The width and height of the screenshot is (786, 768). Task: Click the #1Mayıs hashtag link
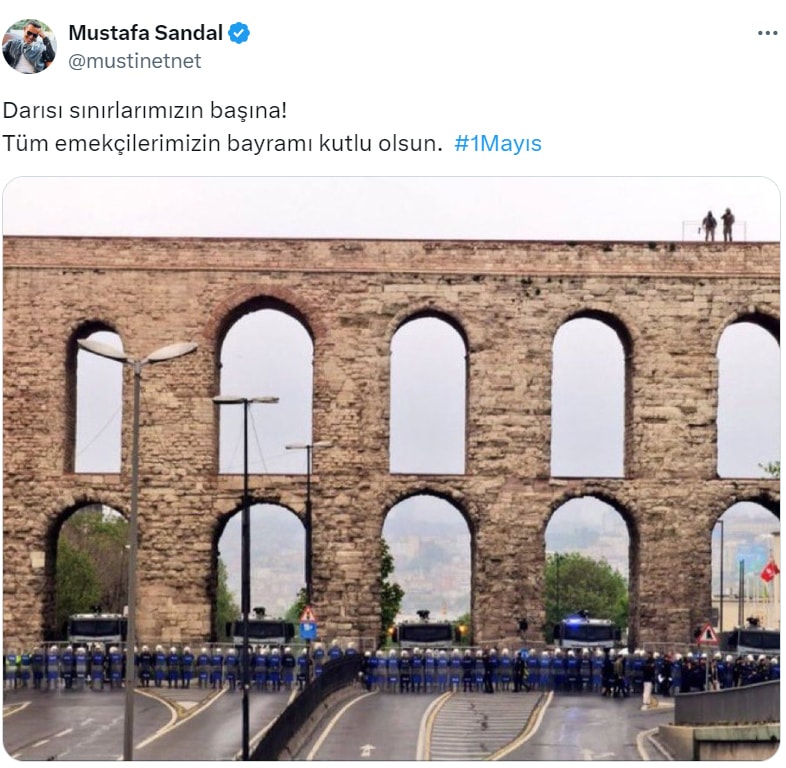point(498,143)
